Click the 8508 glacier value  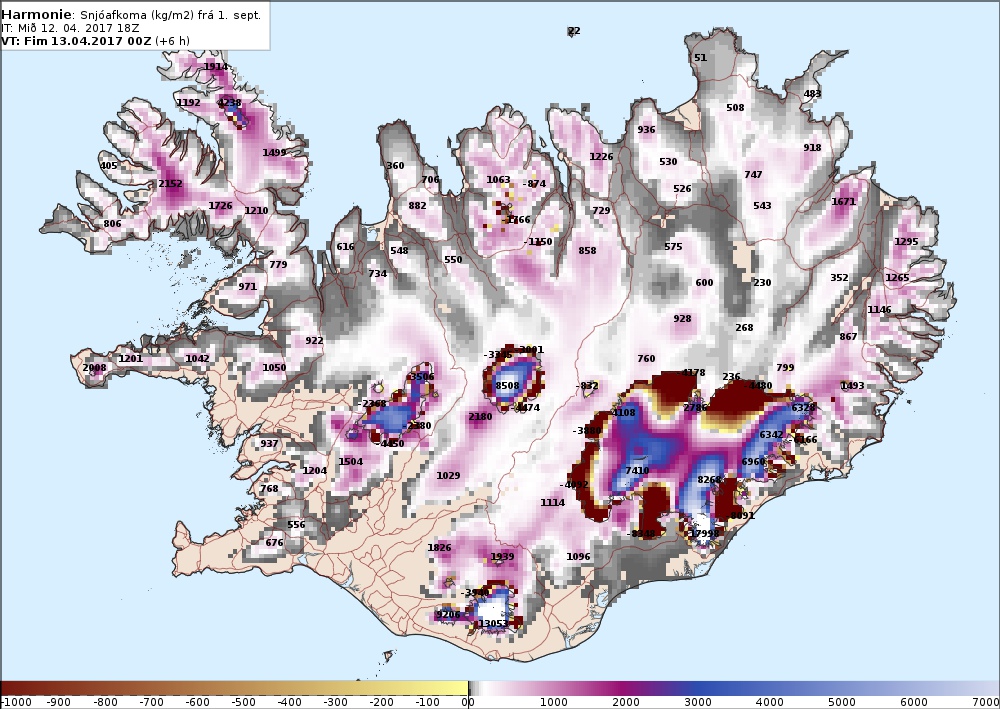click(507, 385)
